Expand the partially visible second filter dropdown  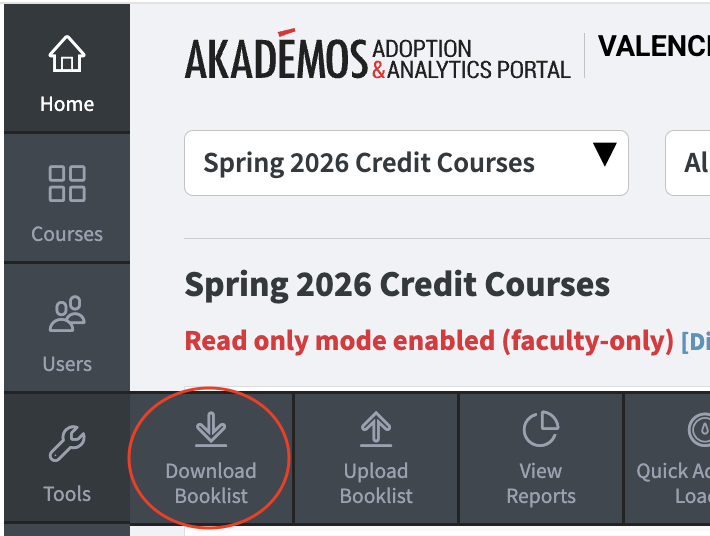coord(690,163)
